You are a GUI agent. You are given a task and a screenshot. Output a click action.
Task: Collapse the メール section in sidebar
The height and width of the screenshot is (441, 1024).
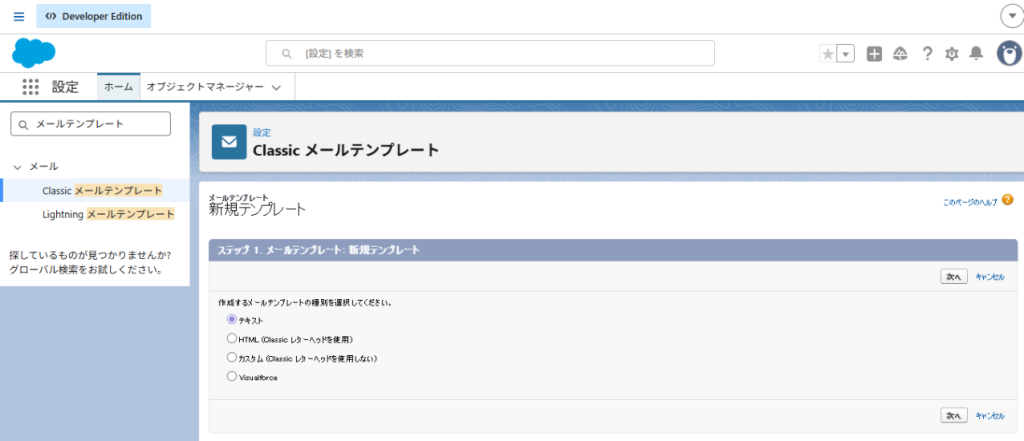coord(17,166)
